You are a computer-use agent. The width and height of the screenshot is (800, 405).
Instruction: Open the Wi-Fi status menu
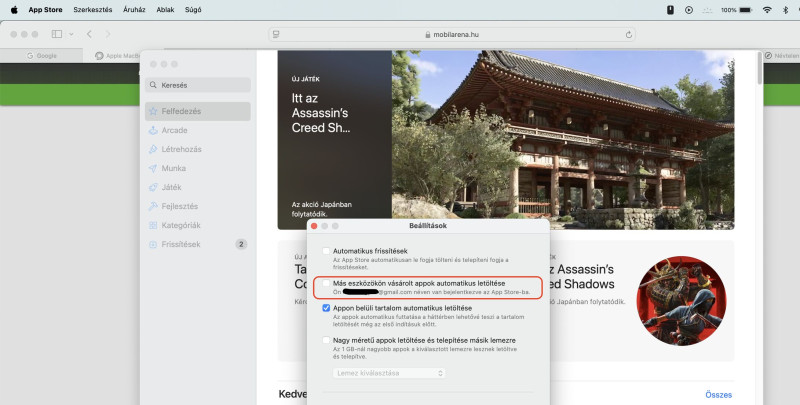coord(767,10)
